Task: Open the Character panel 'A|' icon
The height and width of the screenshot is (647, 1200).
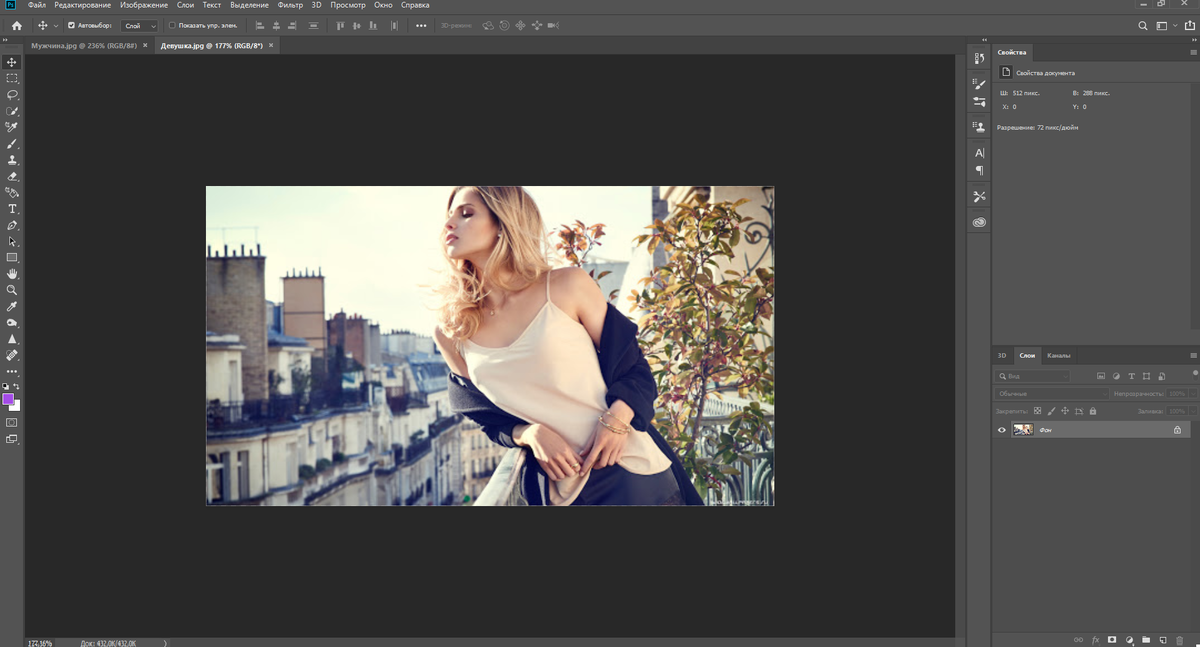Action: [979, 153]
